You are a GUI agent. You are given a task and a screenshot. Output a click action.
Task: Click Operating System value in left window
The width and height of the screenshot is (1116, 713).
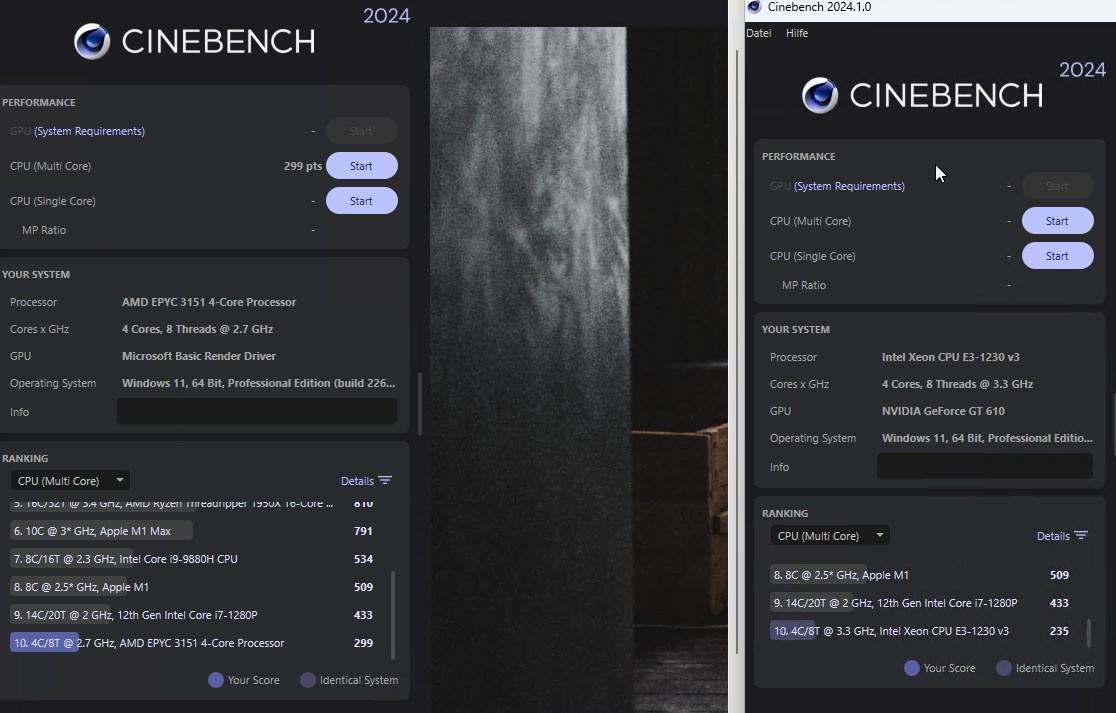coord(258,383)
